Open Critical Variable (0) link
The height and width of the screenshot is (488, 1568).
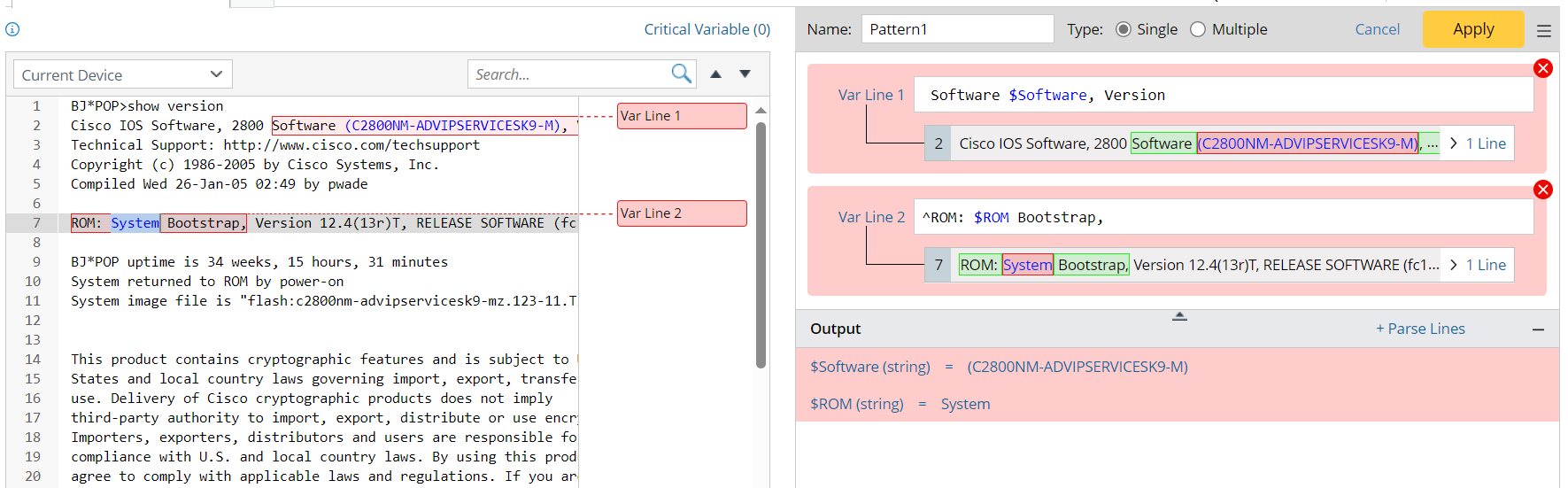pos(707,29)
